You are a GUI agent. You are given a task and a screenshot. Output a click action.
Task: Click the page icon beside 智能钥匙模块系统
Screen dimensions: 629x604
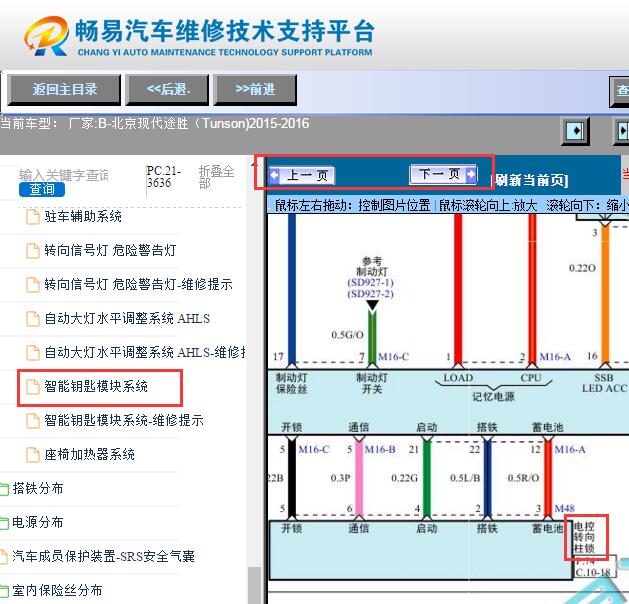pos(32,387)
